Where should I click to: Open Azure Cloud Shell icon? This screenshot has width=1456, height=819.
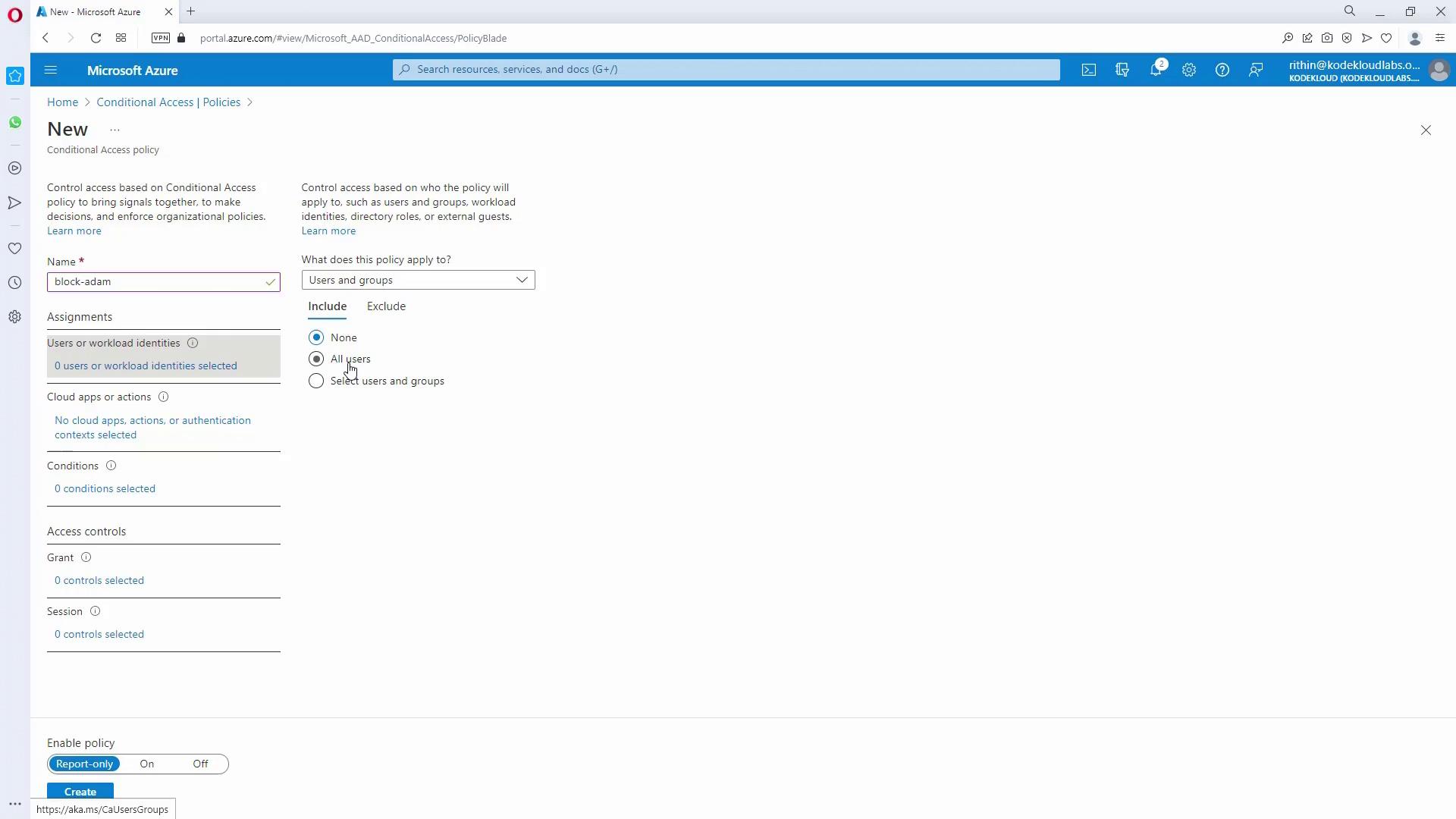(x=1089, y=70)
